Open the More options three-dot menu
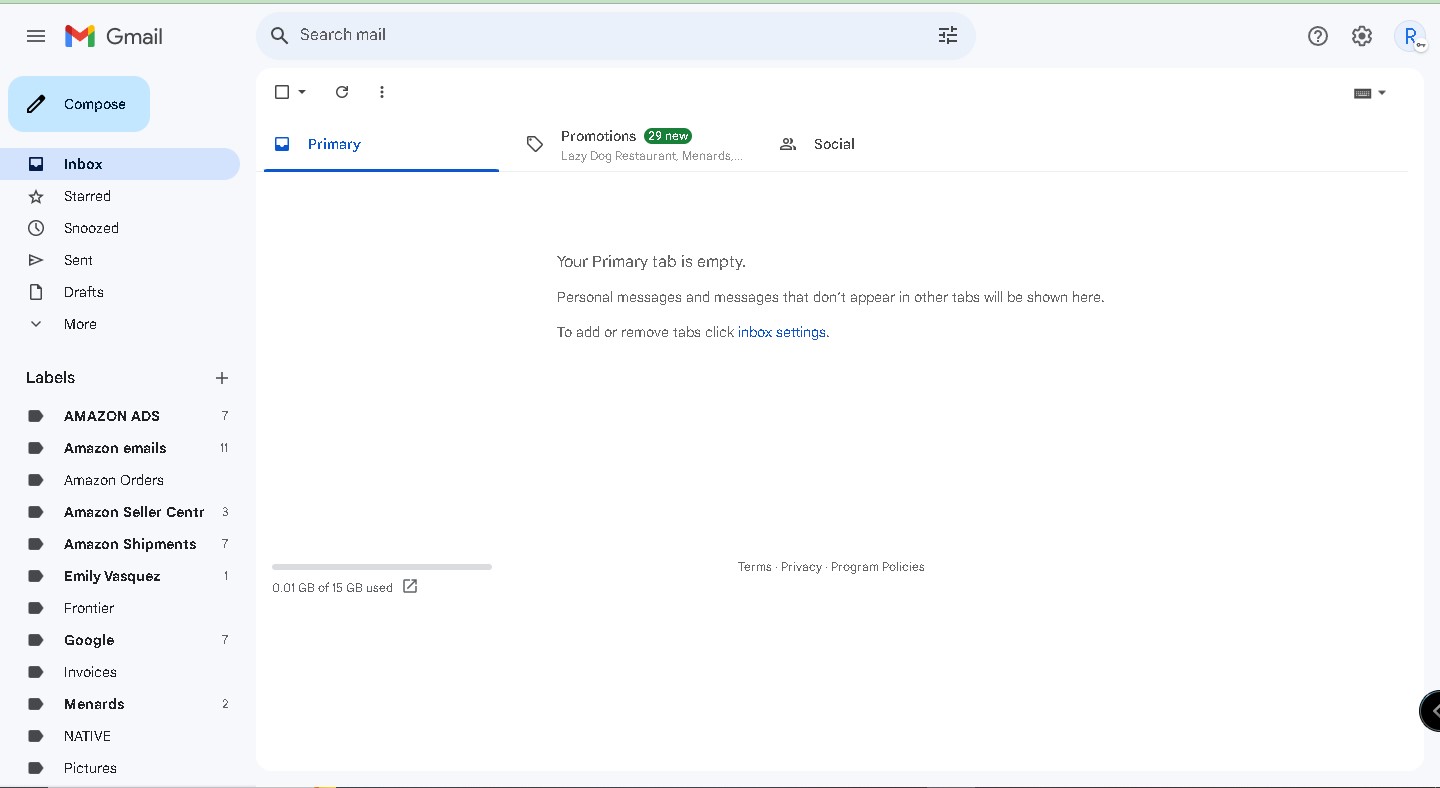The image size is (1440, 788). point(382,92)
